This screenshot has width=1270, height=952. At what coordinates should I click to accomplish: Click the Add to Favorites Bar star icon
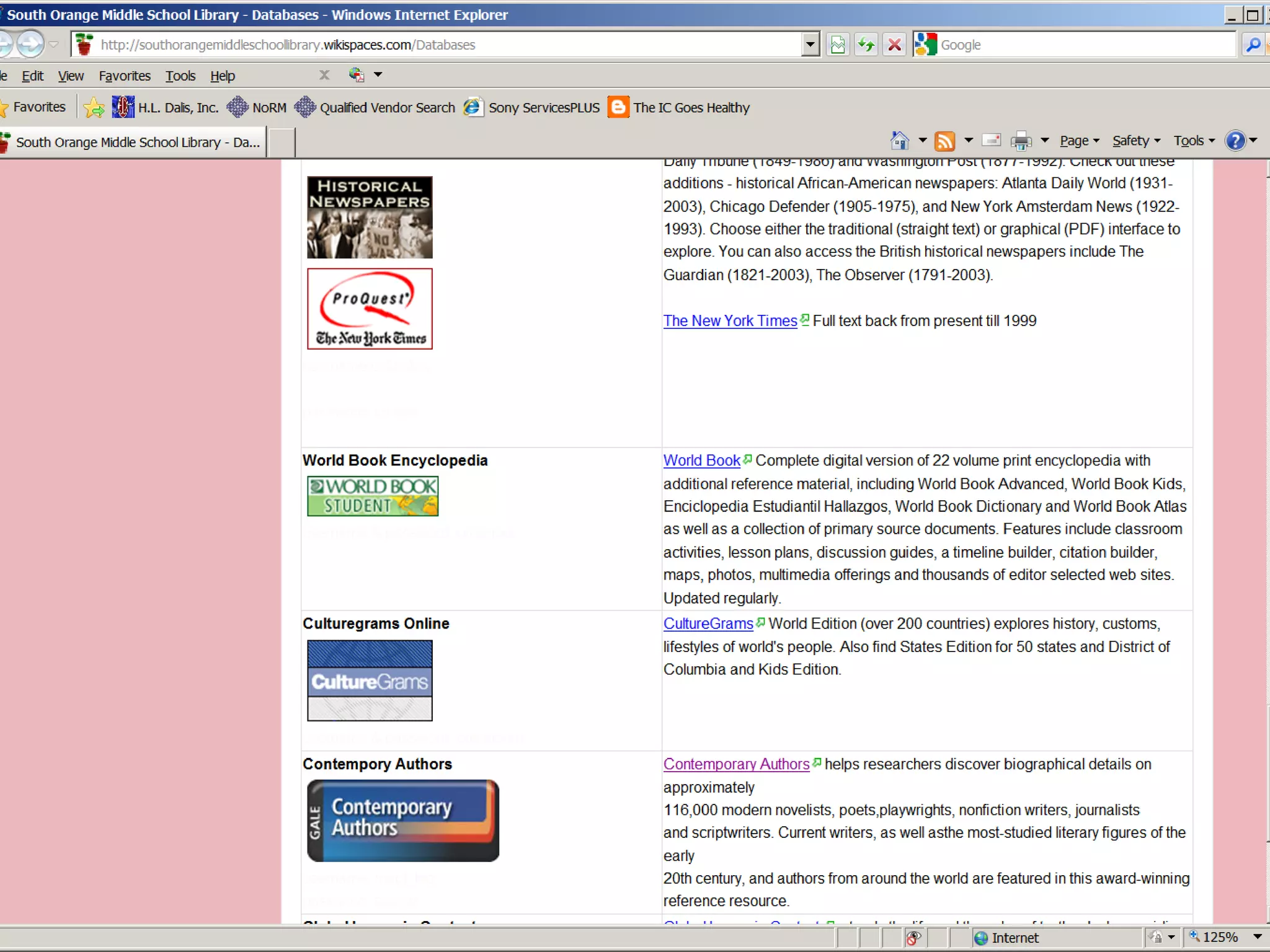(94, 108)
